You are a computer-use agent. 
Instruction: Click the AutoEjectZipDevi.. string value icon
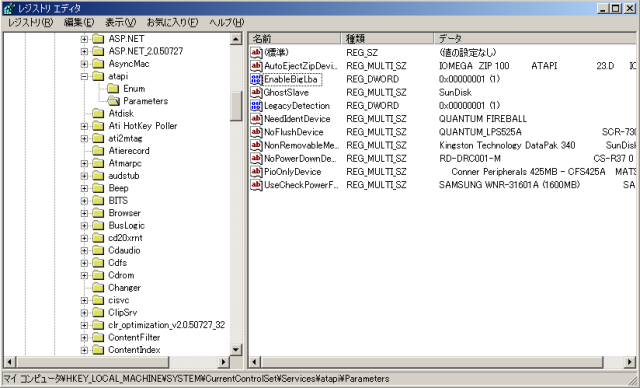(x=256, y=66)
